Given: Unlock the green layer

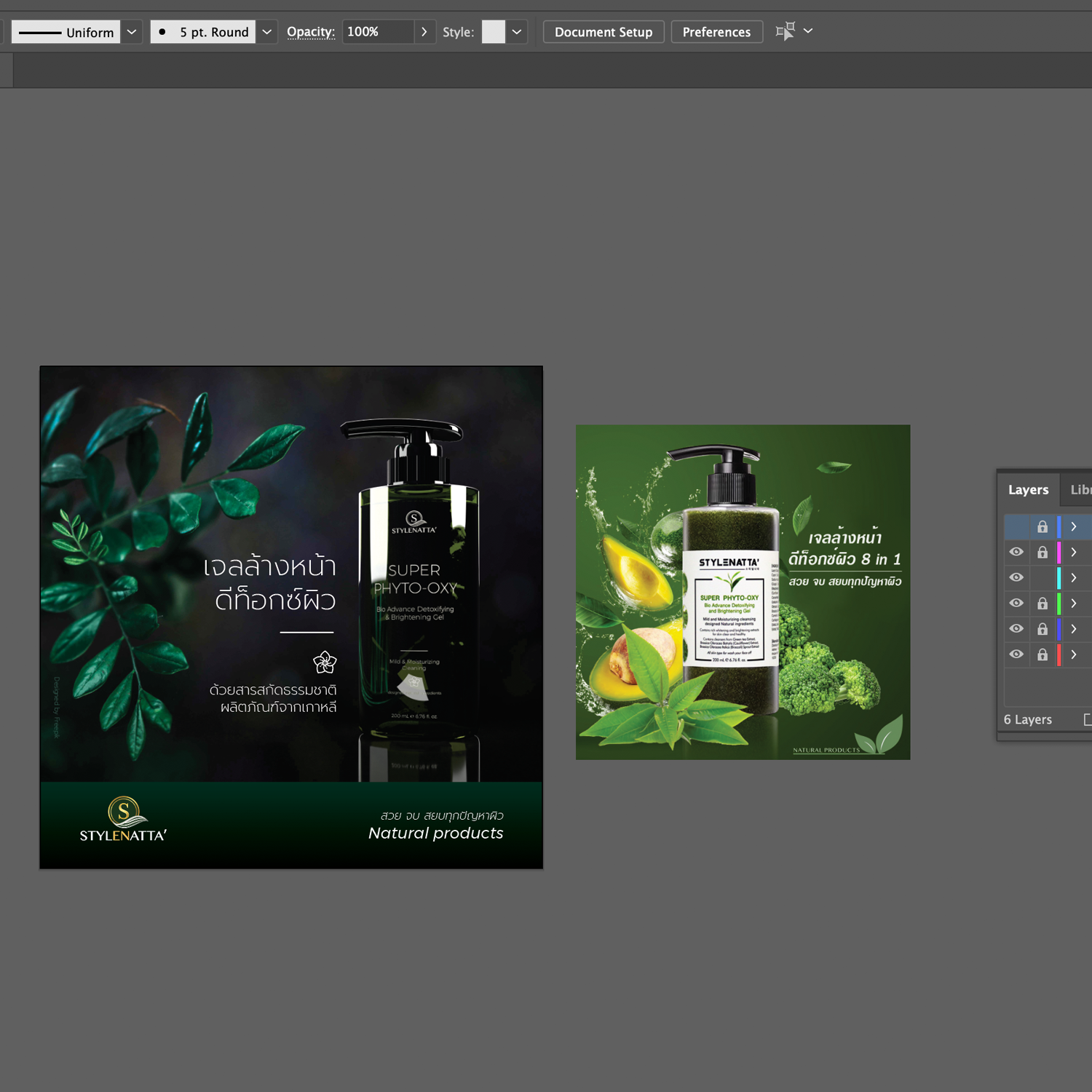Looking at the screenshot, I should pos(1042,603).
